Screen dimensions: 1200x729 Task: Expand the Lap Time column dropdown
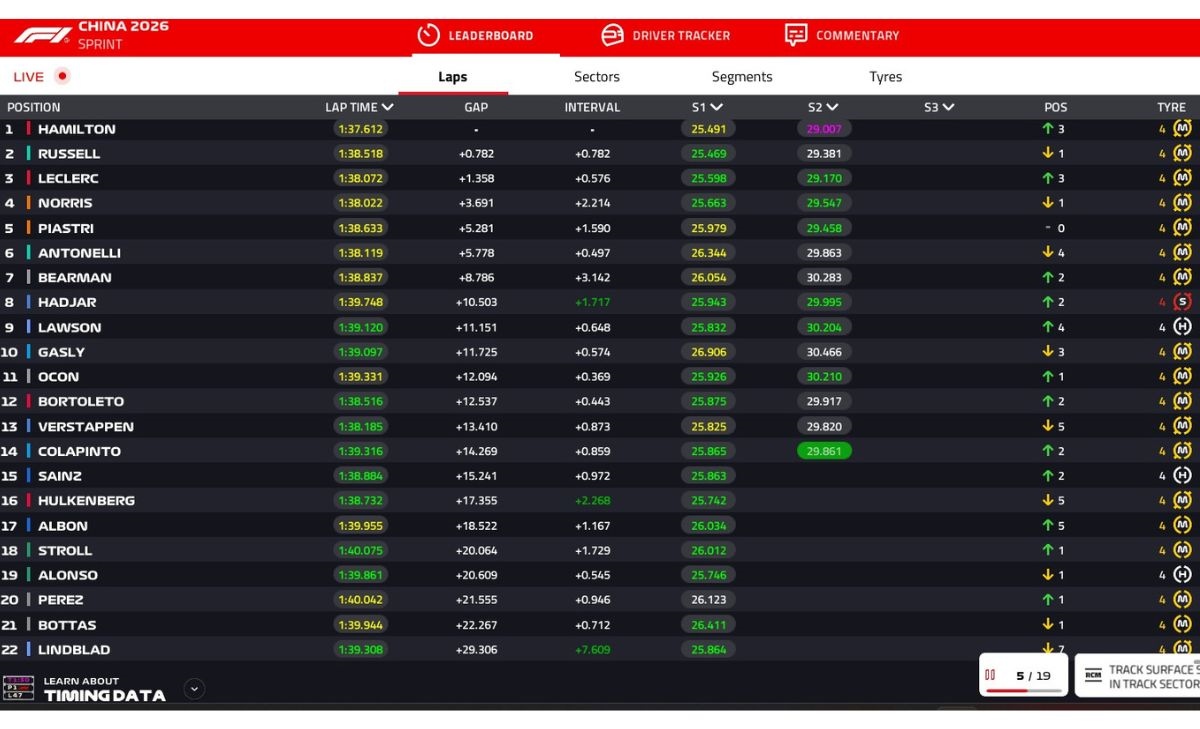click(387, 107)
